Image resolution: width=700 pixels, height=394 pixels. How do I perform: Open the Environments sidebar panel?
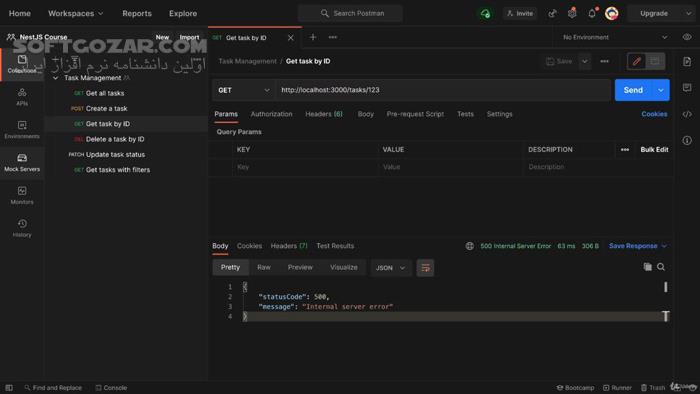tap(22, 130)
